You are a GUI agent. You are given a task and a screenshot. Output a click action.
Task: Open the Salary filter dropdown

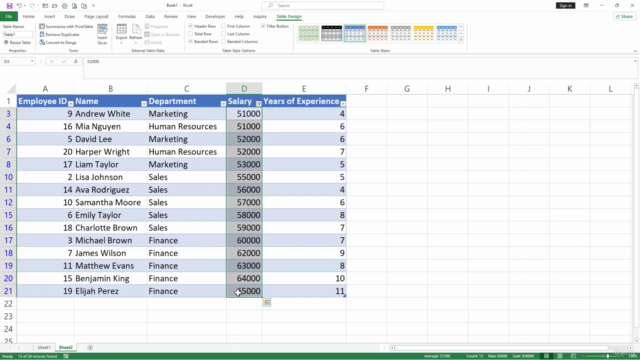(258, 104)
